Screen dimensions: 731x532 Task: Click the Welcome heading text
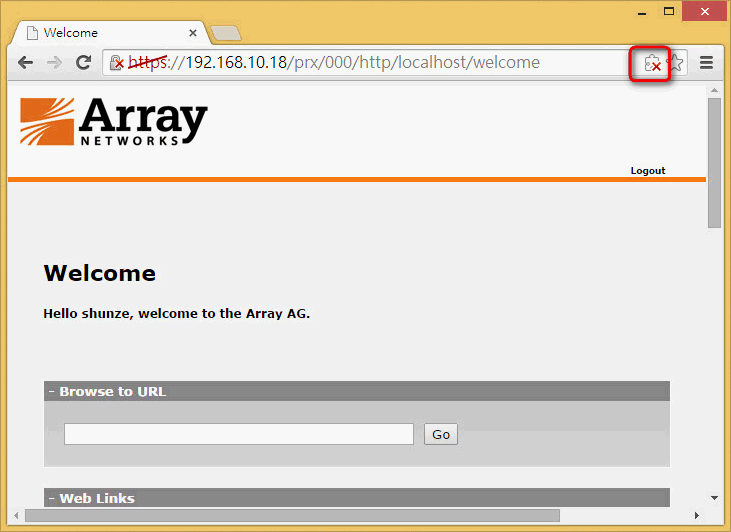point(100,273)
